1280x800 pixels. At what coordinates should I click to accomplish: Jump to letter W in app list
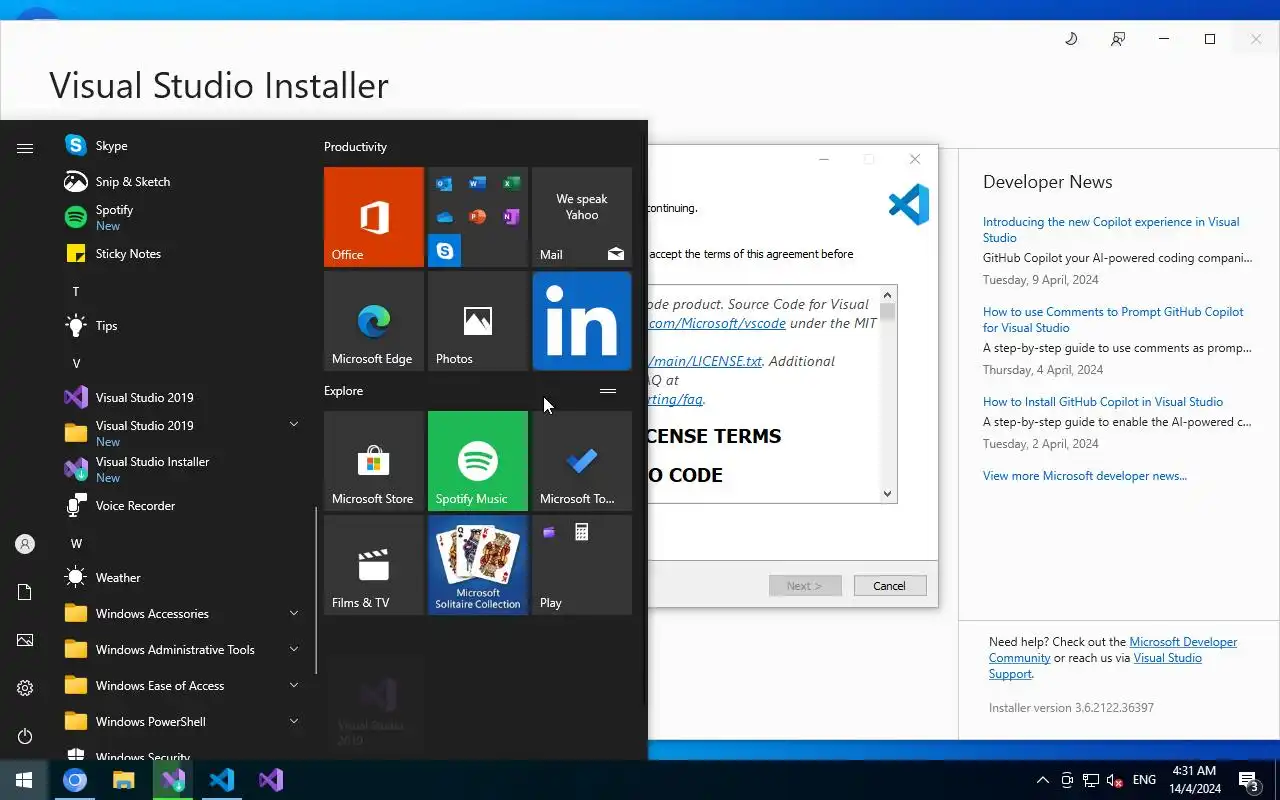pos(76,544)
